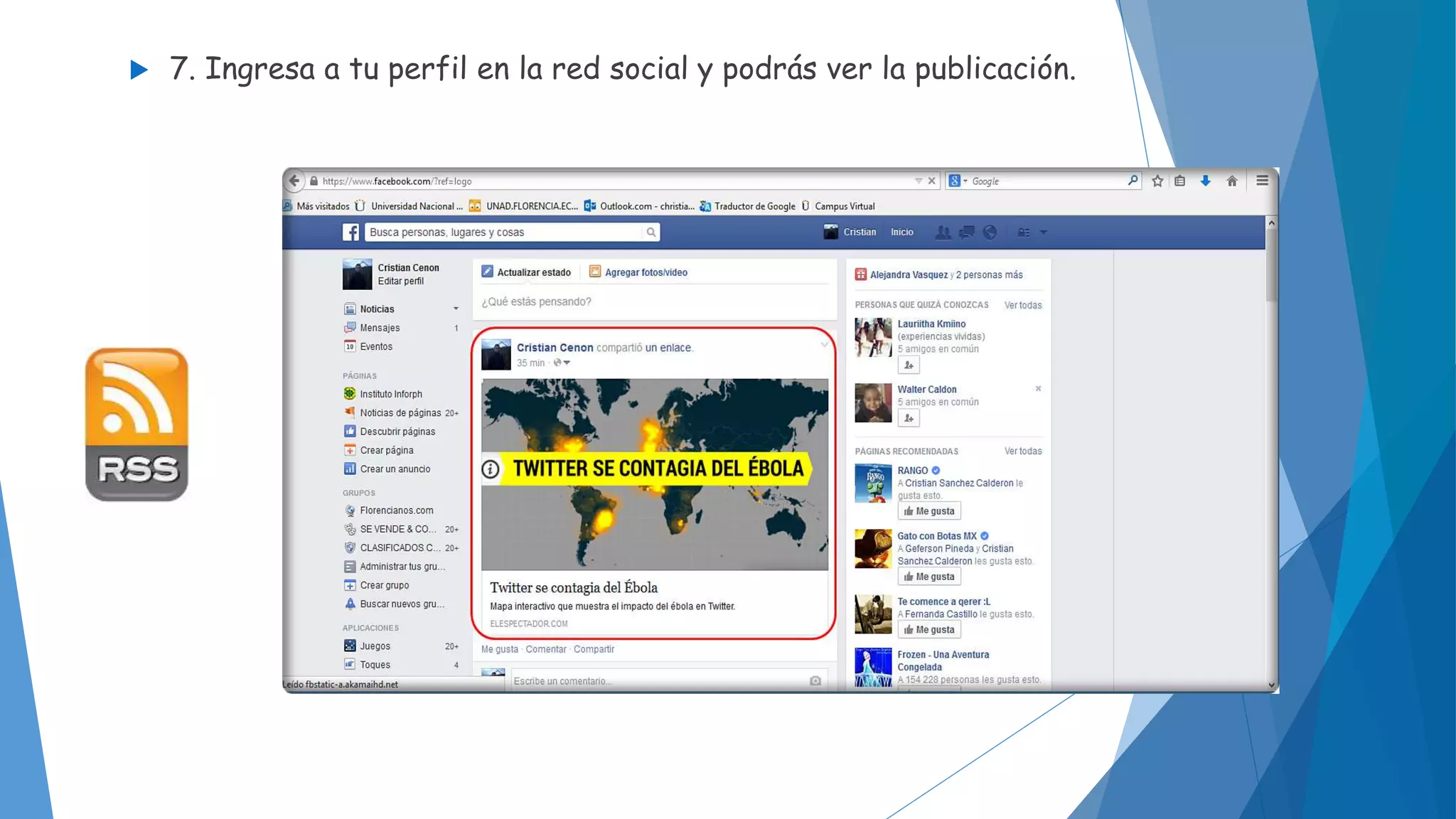The image size is (1456, 819).
Task: Click Editar perfil link
Action: [401, 282]
